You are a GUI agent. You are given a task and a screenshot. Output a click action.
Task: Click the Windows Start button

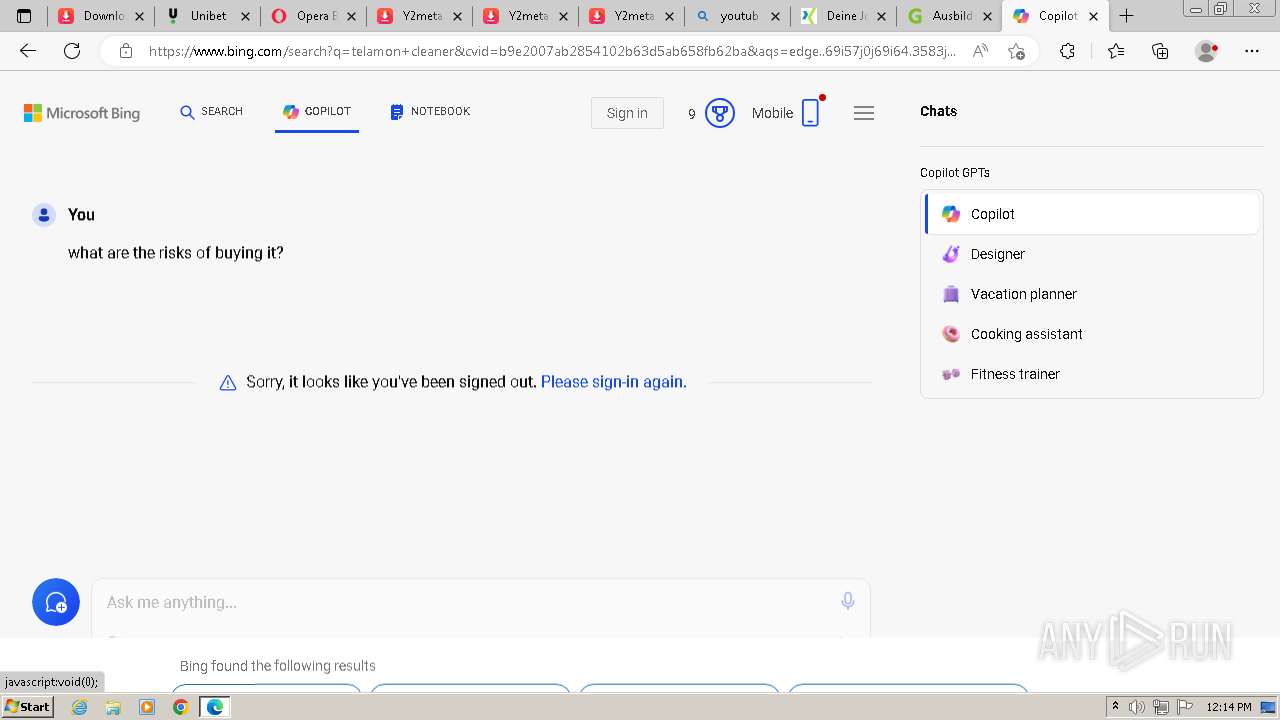27,707
